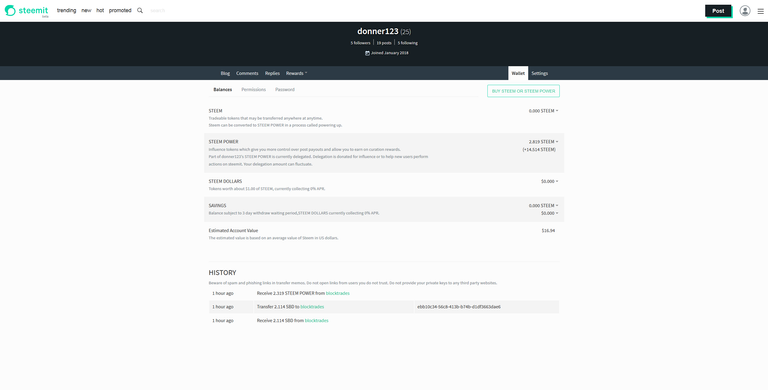Screen dimensions: 768x390
Task: Open the search magnifier icon
Action: click(140, 10)
